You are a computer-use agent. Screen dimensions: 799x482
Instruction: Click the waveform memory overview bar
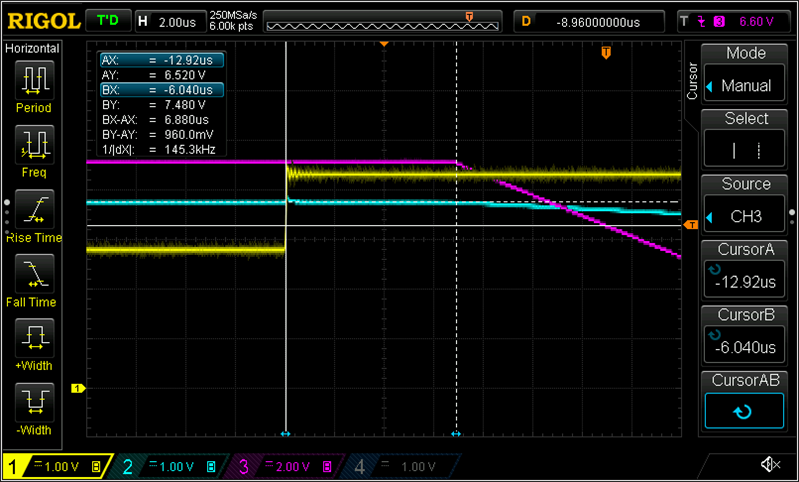coord(385,22)
